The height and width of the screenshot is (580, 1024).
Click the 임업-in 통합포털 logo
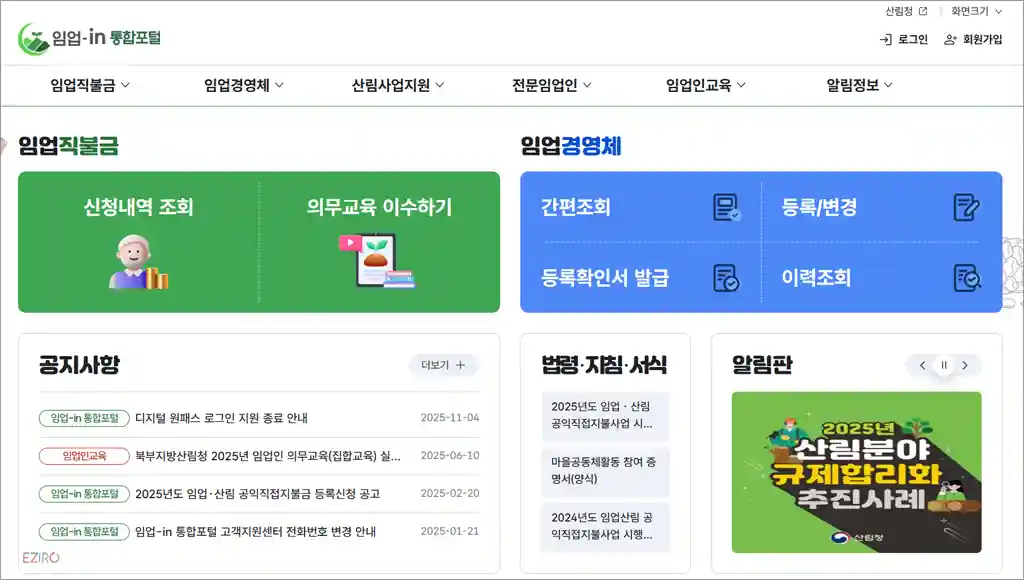90,36
